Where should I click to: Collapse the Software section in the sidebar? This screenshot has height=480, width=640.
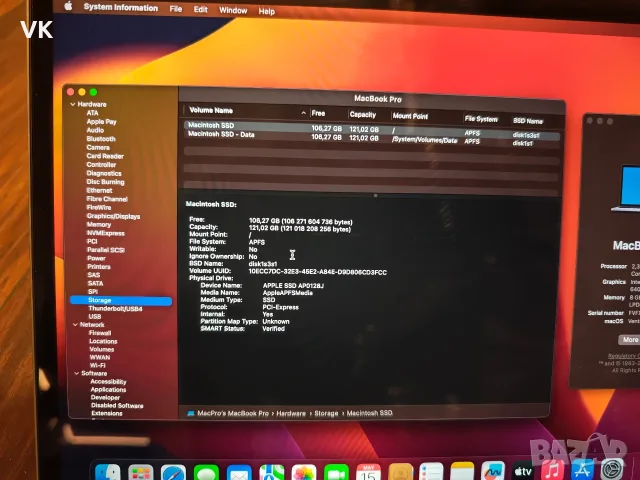pyautogui.click(x=77, y=373)
